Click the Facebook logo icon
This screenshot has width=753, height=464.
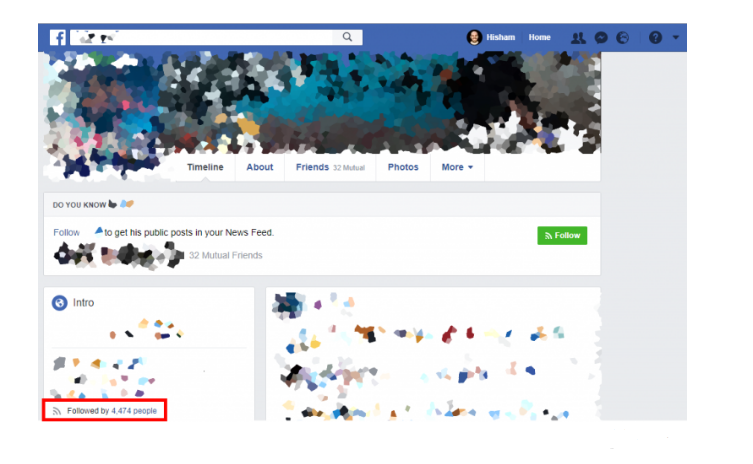click(58, 37)
